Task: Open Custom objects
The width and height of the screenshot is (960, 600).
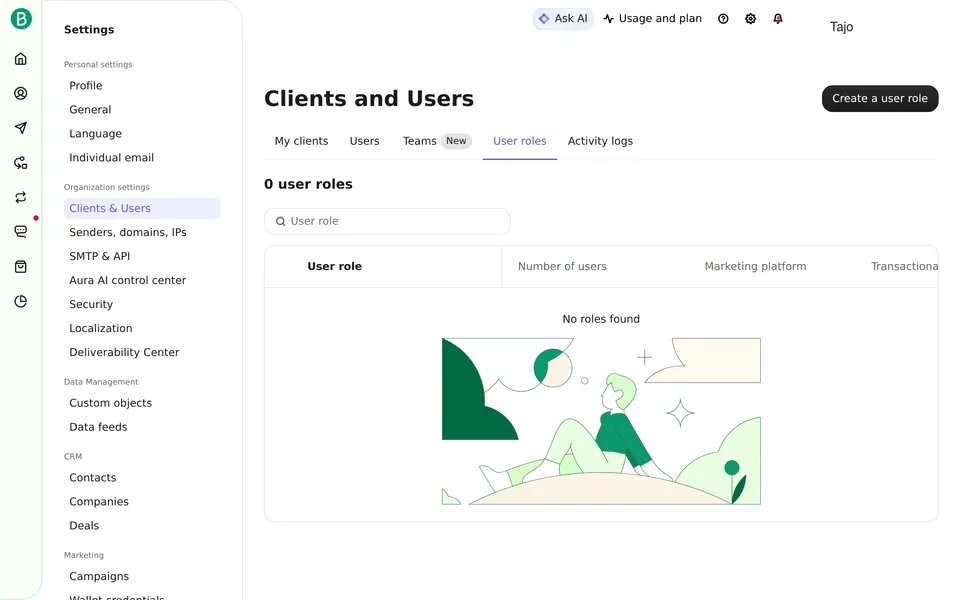Action: click(x=110, y=403)
